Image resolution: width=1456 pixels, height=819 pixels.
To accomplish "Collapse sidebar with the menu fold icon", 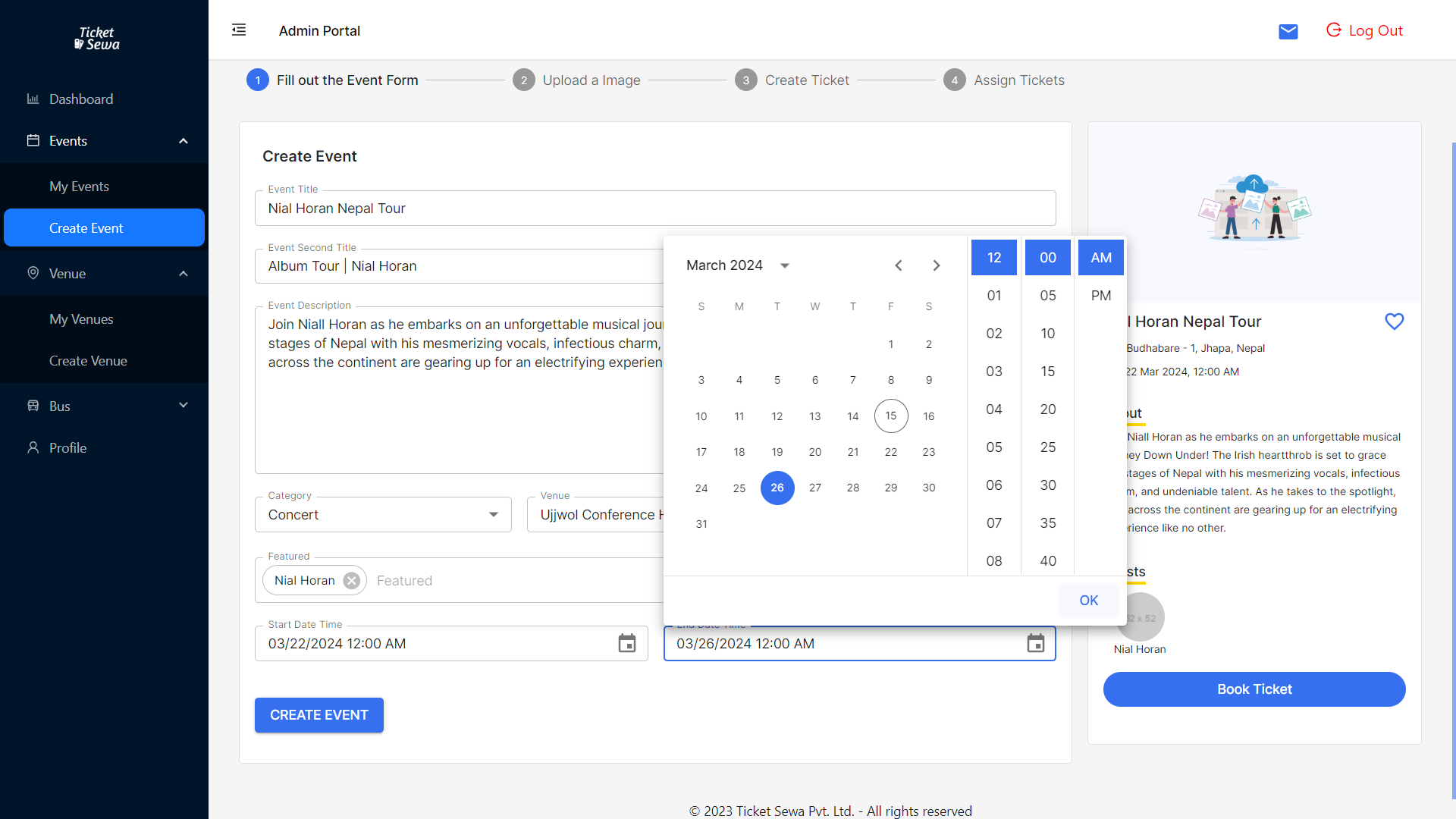I will (x=239, y=30).
